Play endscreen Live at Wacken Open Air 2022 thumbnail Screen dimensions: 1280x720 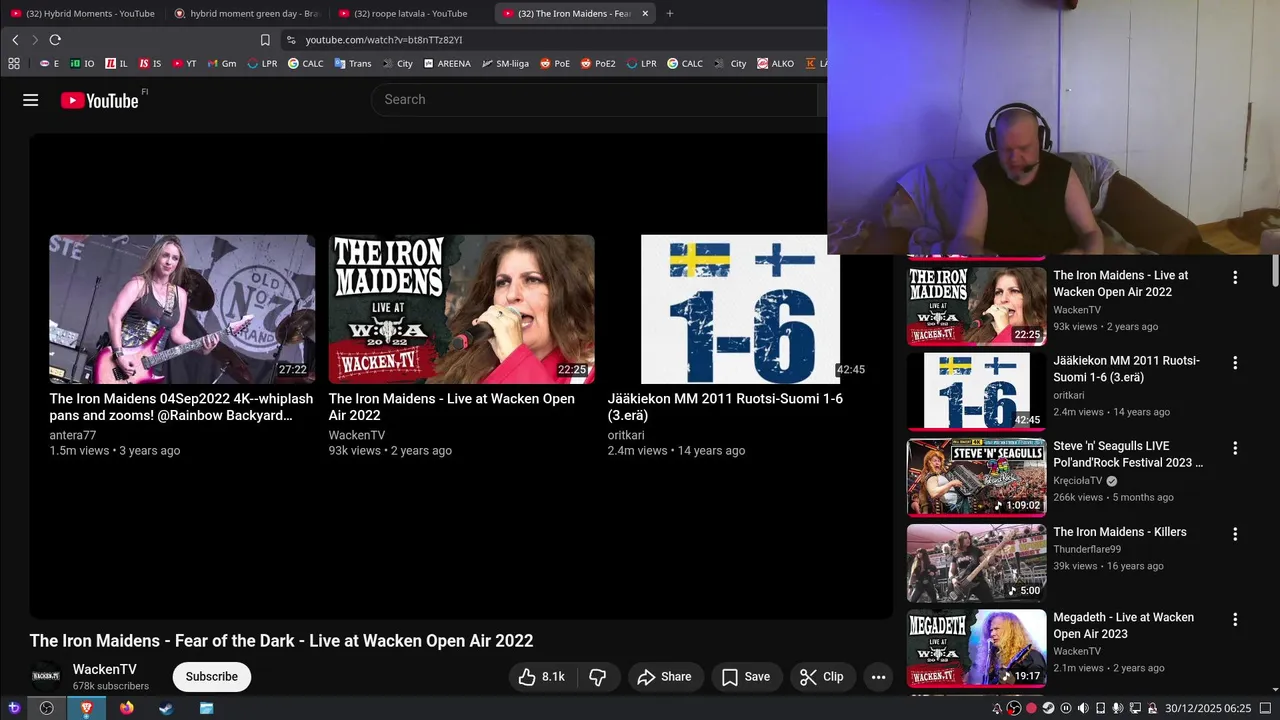point(461,309)
